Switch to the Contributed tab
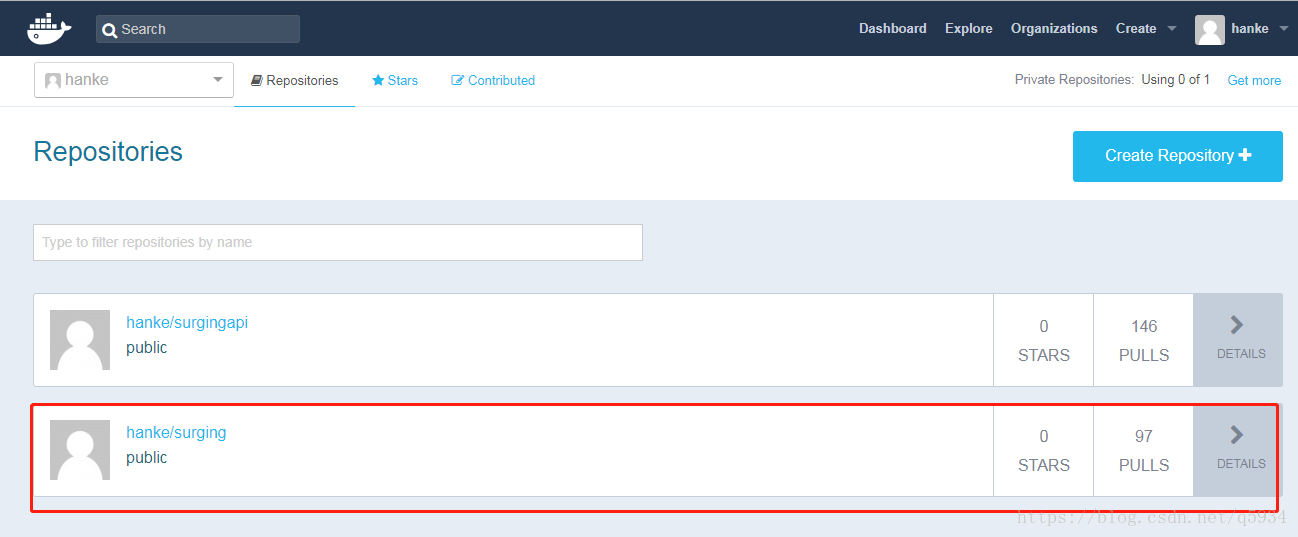 click(x=493, y=80)
